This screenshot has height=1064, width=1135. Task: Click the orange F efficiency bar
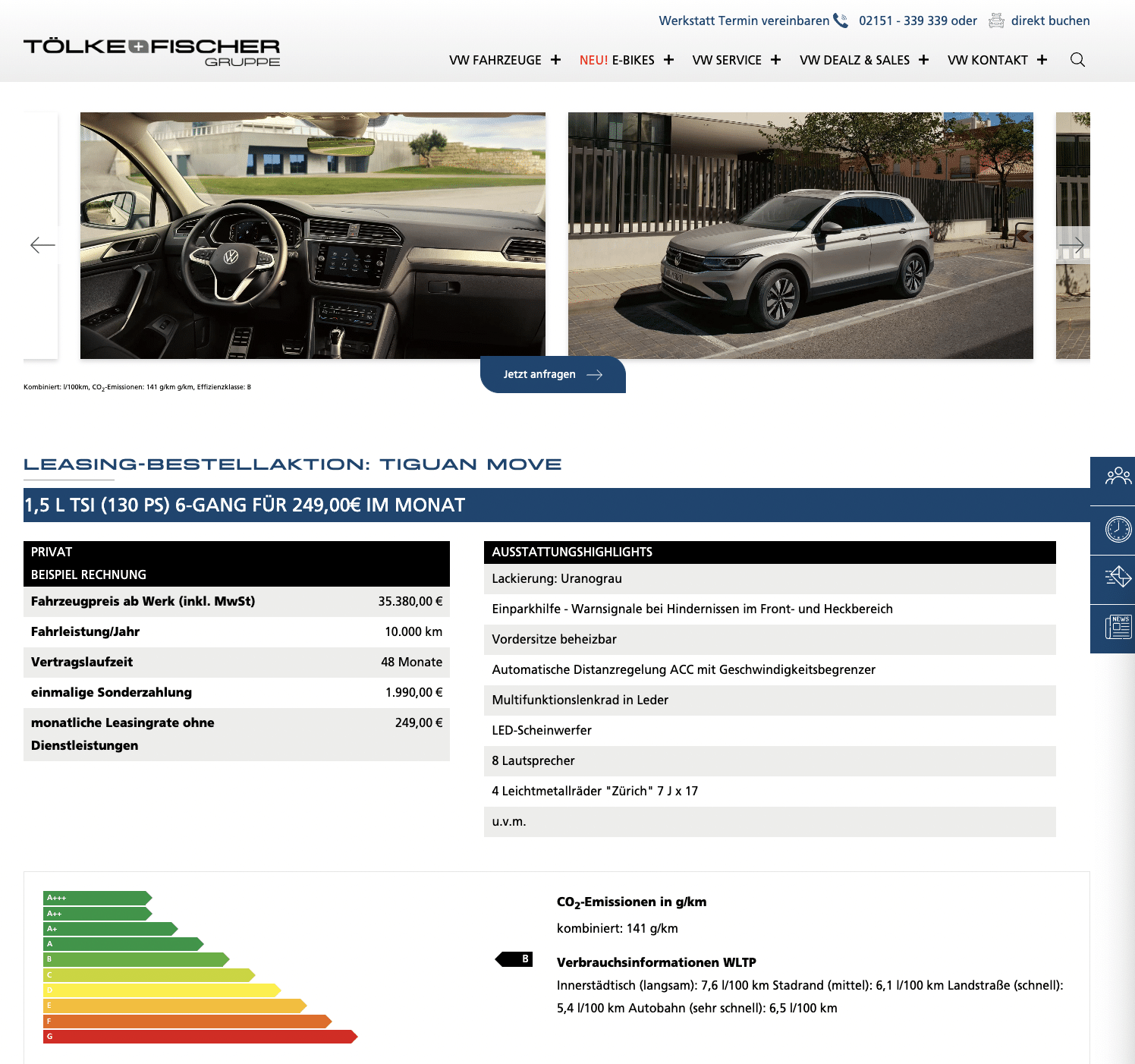coord(187,1022)
